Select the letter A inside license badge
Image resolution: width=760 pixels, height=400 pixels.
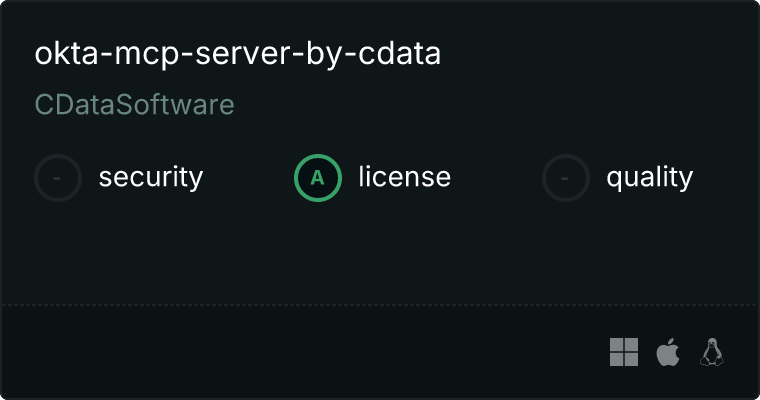318,178
